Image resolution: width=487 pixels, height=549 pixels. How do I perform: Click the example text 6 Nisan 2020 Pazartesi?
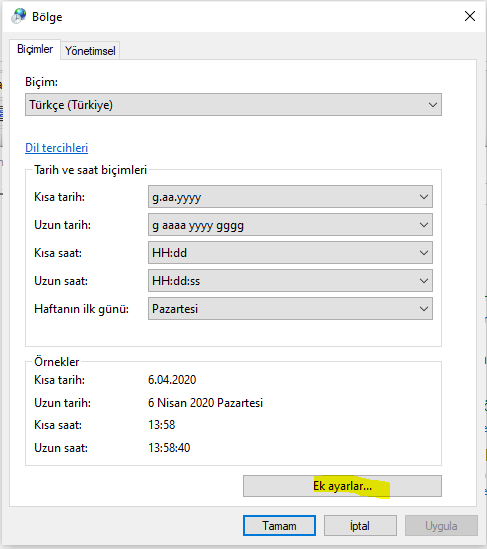tap(205, 403)
